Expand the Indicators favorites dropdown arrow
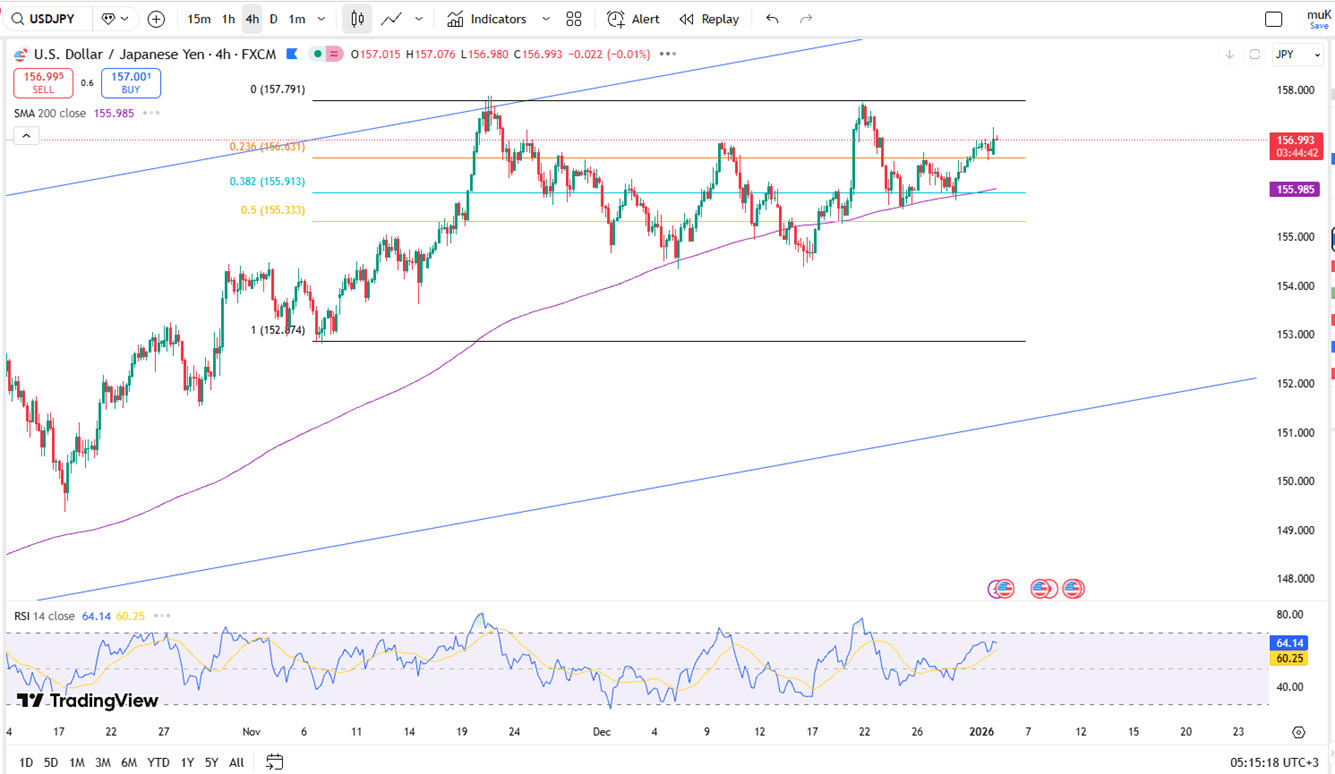 pyautogui.click(x=545, y=19)
